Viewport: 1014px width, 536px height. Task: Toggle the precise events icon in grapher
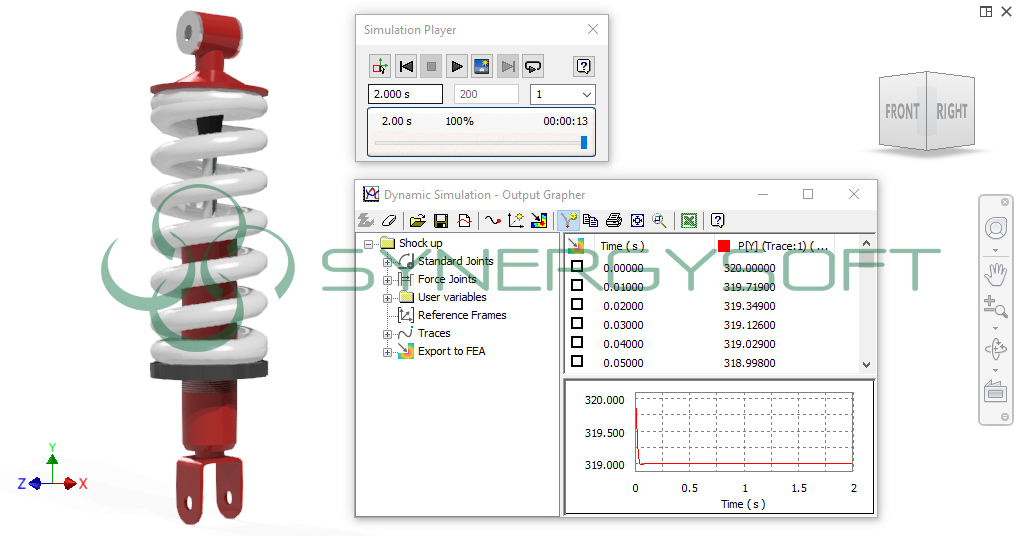568,220
